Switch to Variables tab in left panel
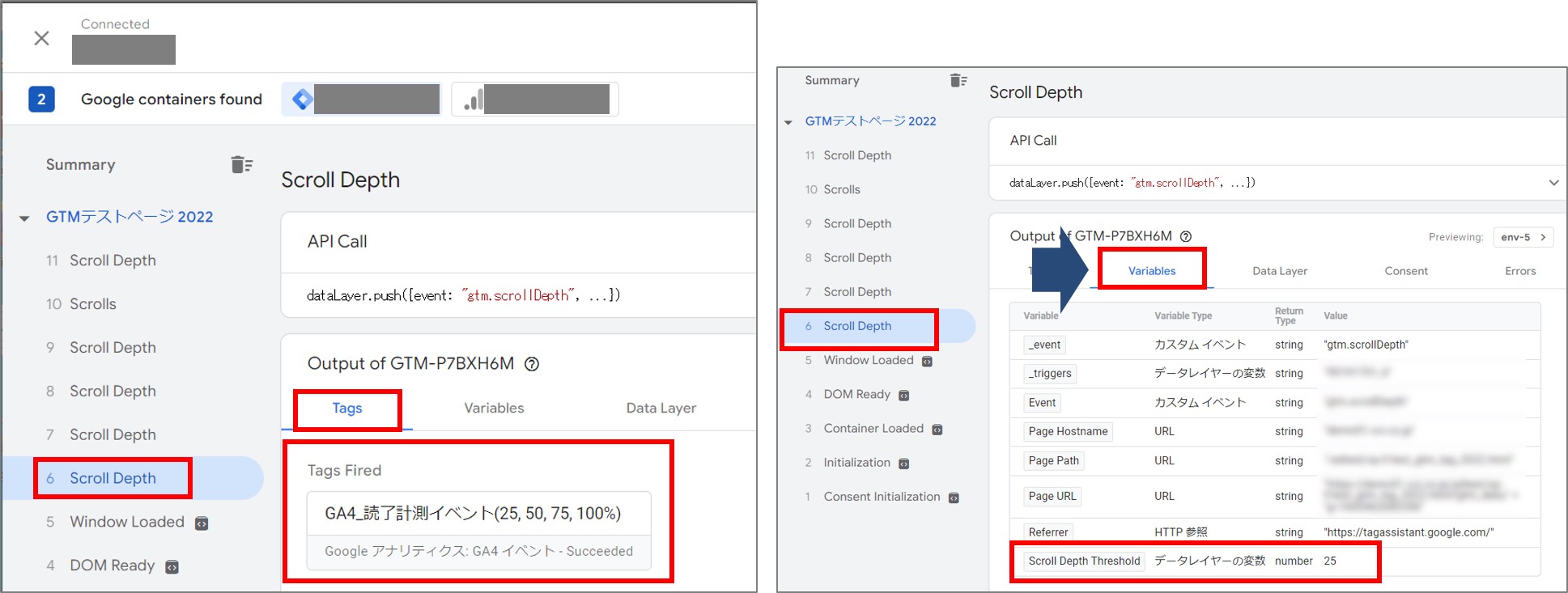 tap(494, 409)
